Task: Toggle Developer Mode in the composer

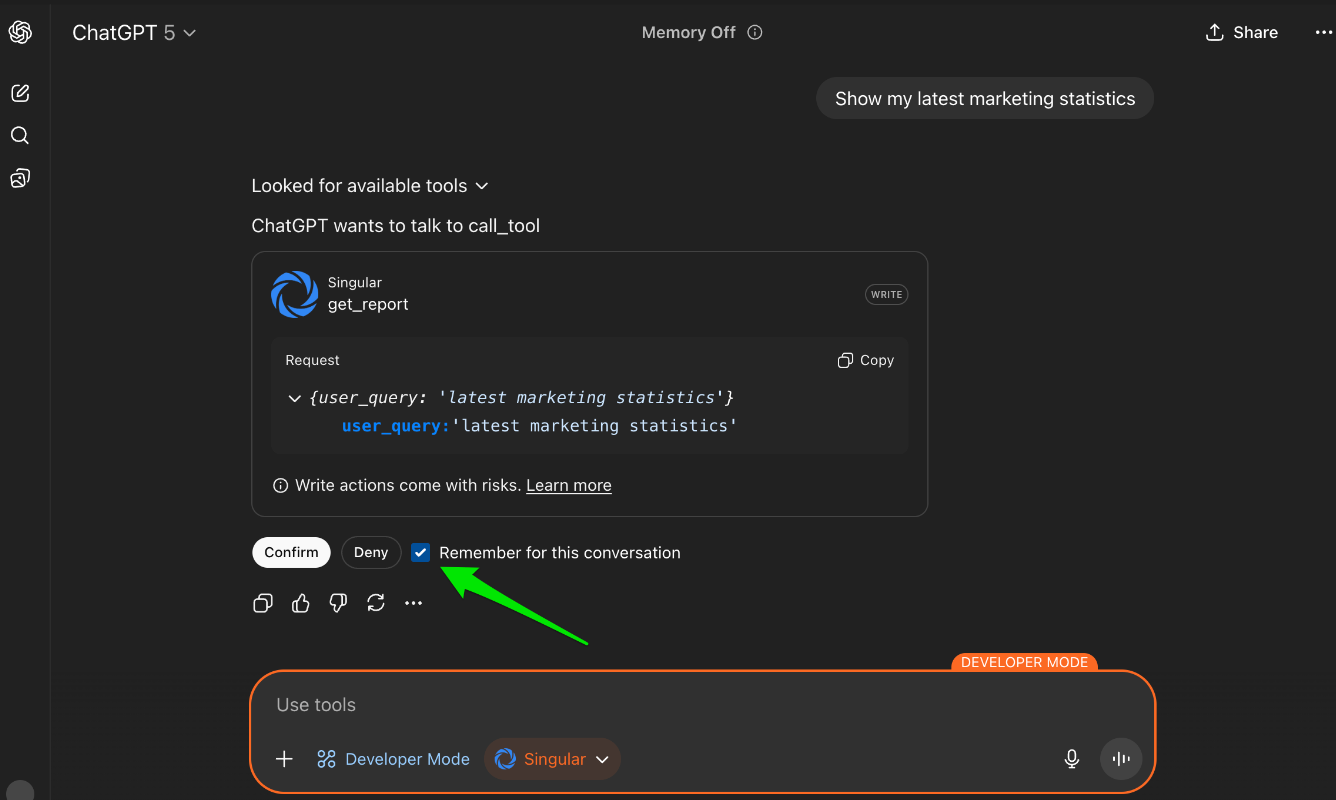Action: pos(393,758)
